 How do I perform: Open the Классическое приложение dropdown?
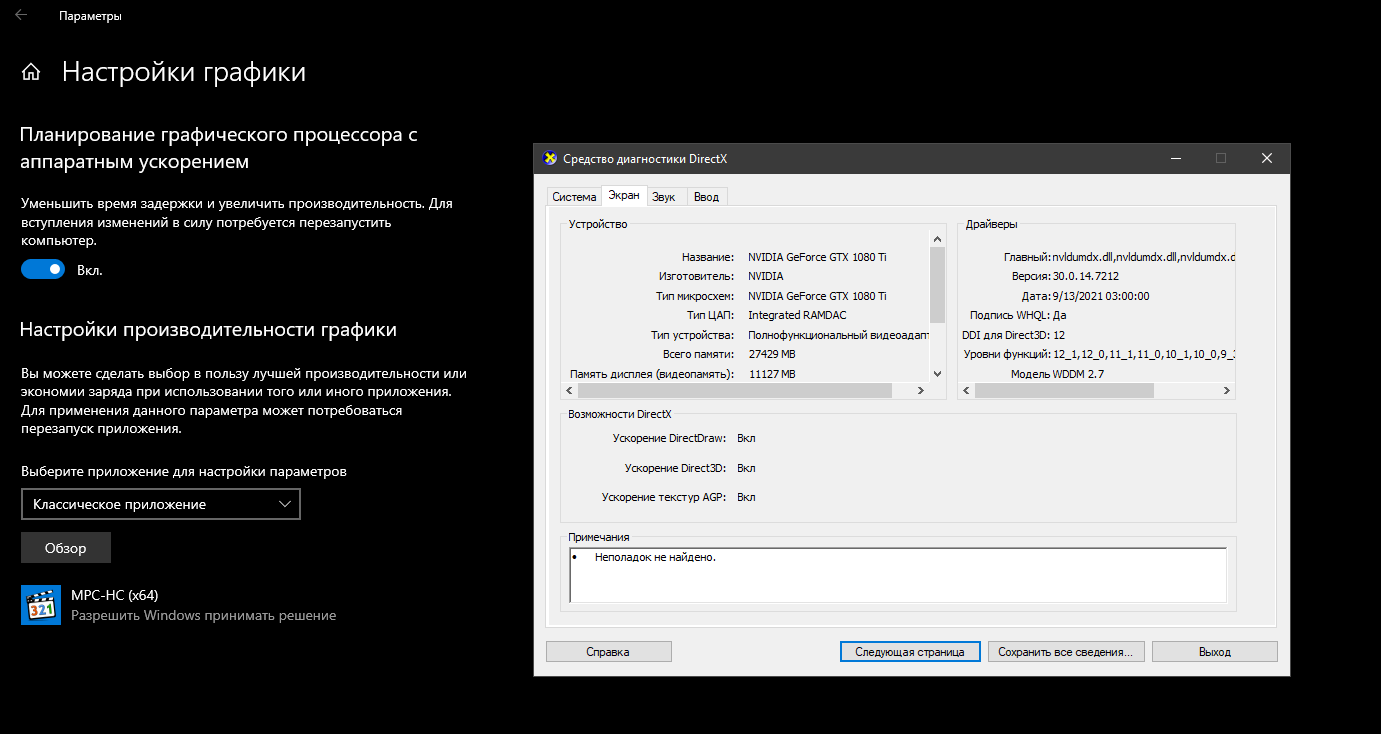161,505
